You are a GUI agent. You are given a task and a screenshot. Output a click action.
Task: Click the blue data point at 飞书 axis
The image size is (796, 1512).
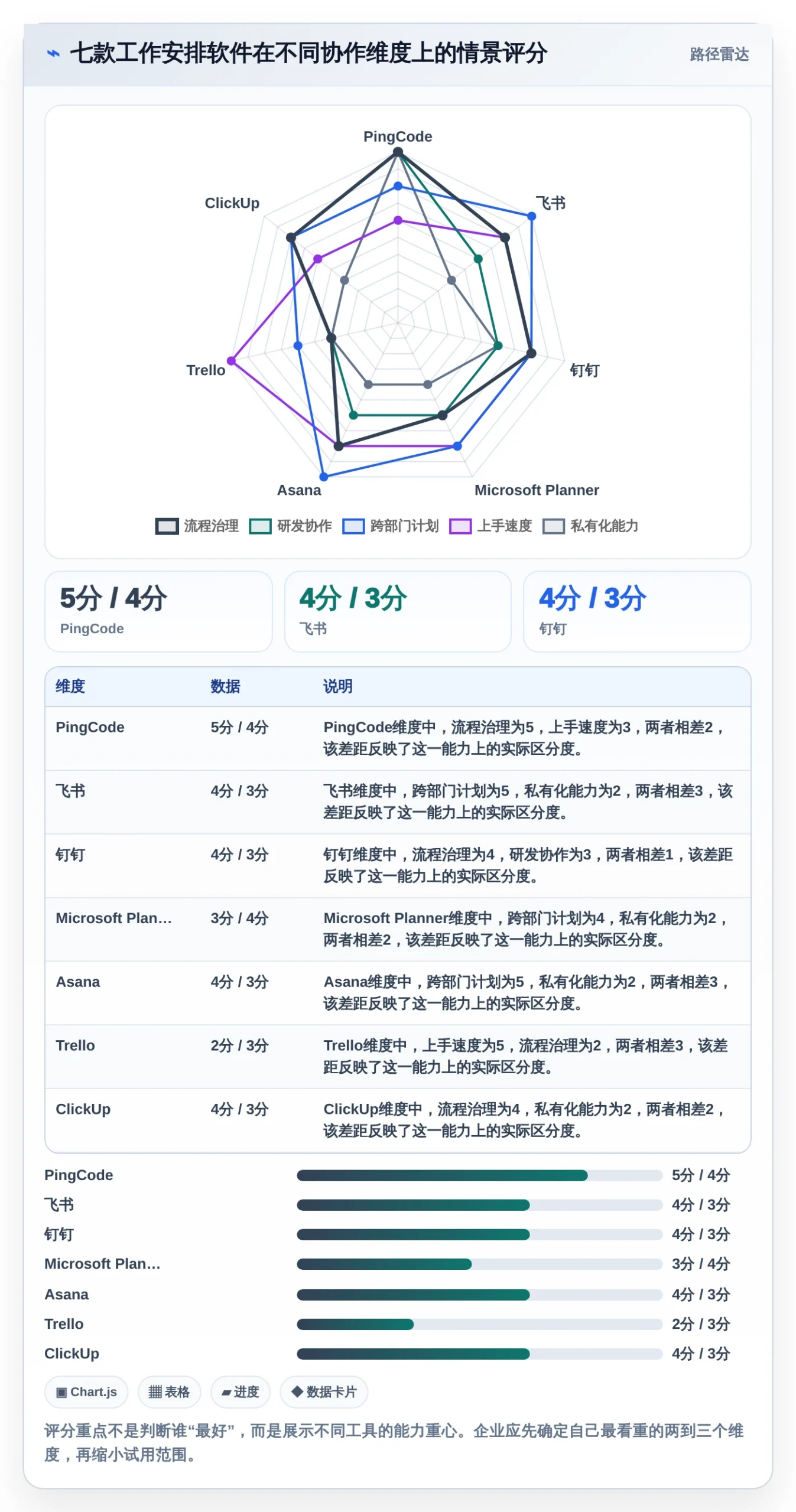tap(531, 216)
